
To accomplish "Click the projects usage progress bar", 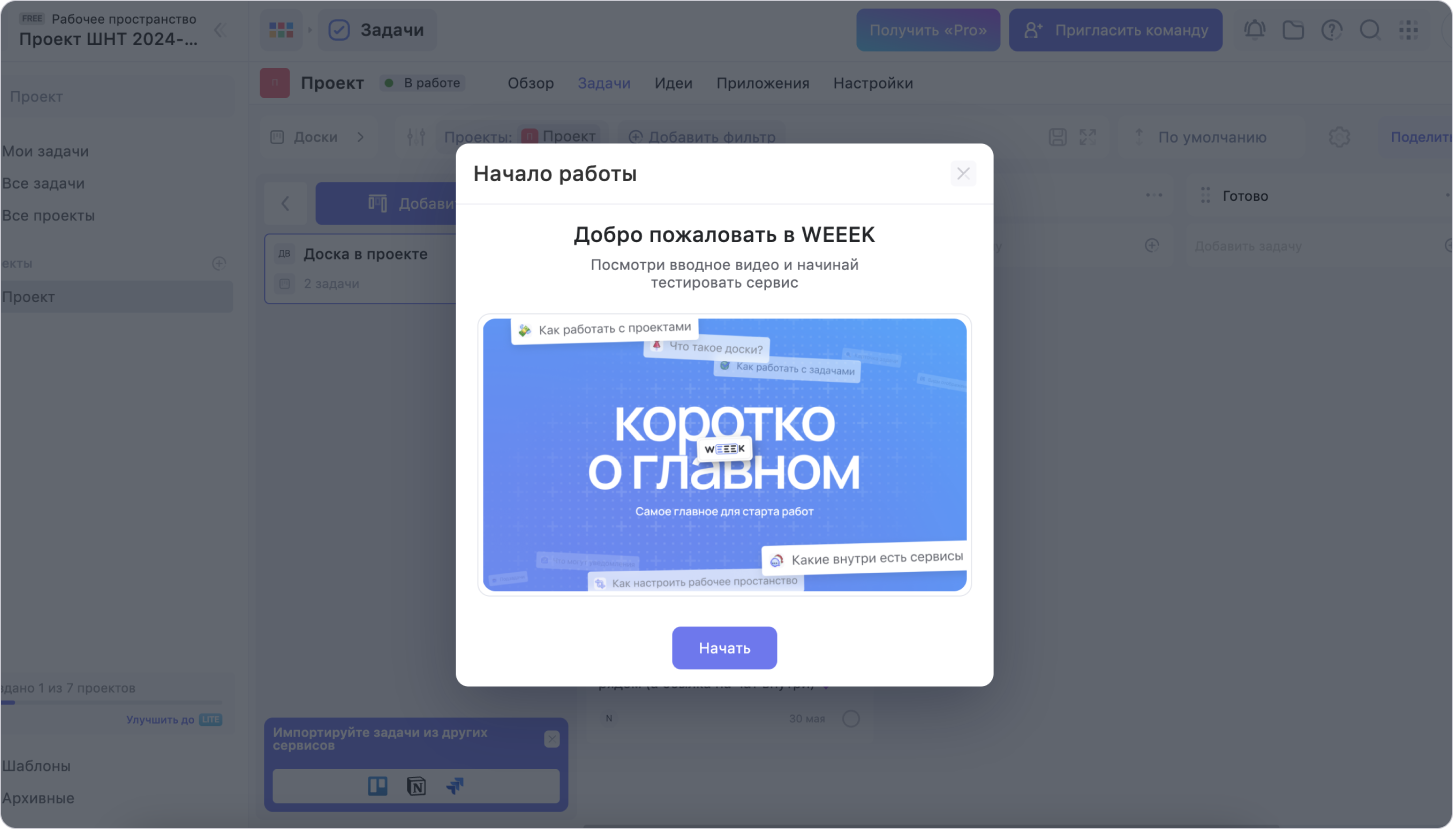I will pyautogui.click(x=111, y=703).
